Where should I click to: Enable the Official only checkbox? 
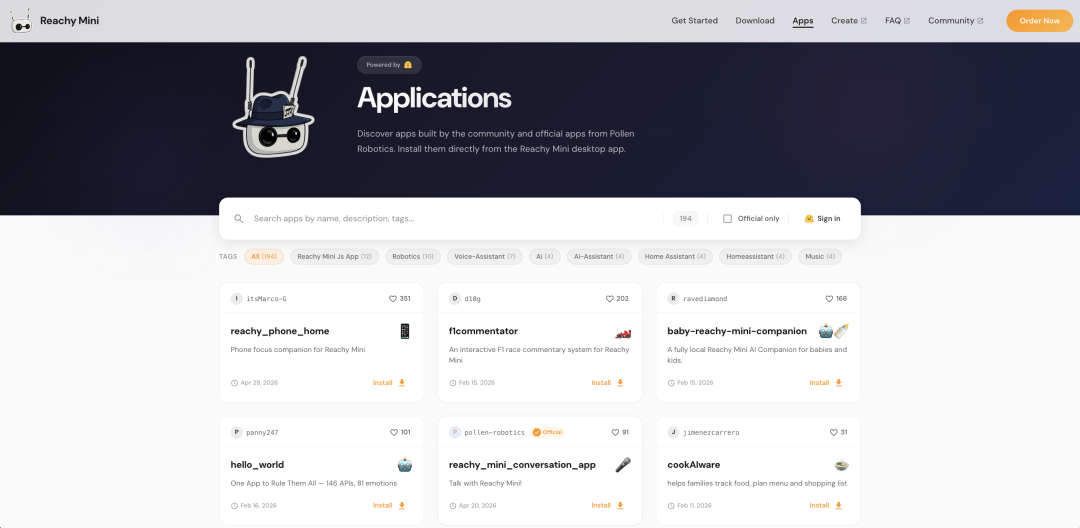click(727, 219)
